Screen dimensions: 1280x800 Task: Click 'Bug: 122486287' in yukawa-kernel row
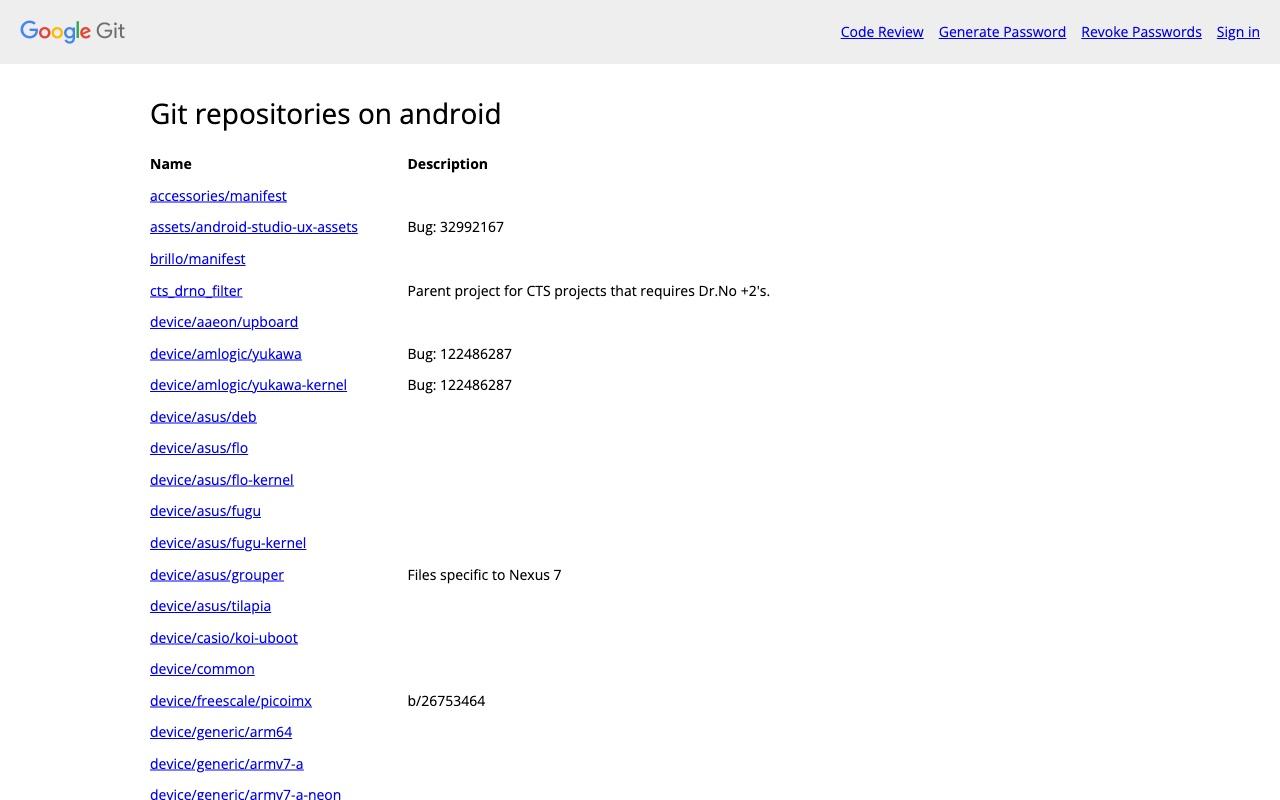point(459,385)
